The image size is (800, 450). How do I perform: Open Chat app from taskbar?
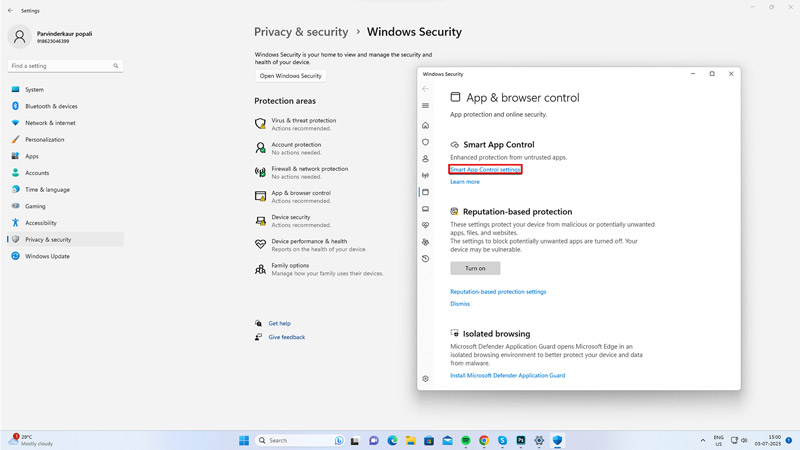[x=373, y=440]
